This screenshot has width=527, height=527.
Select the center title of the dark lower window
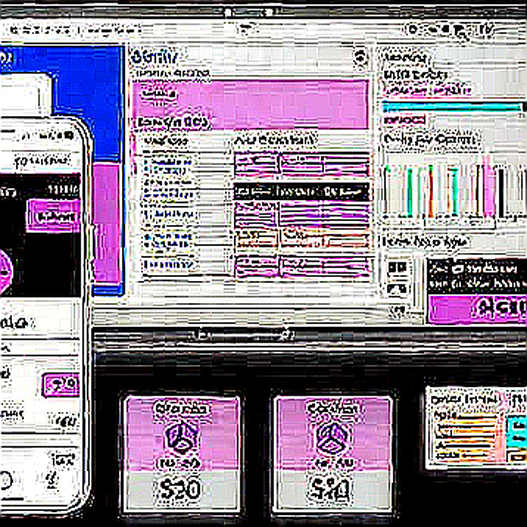tap(243, 334)
